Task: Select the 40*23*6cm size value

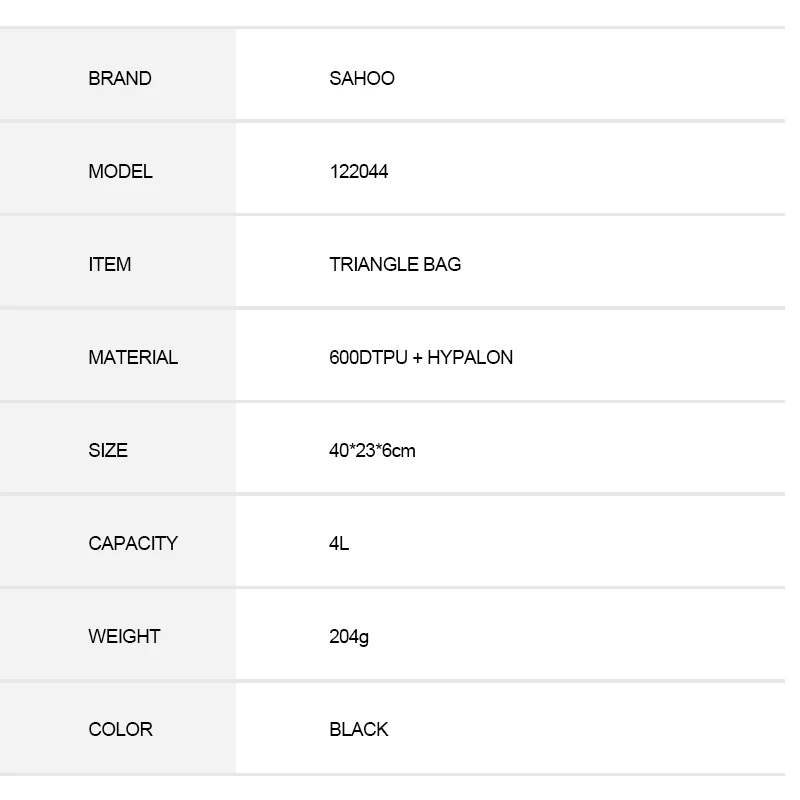Action: pyautogui.click(x=372, y=451)
